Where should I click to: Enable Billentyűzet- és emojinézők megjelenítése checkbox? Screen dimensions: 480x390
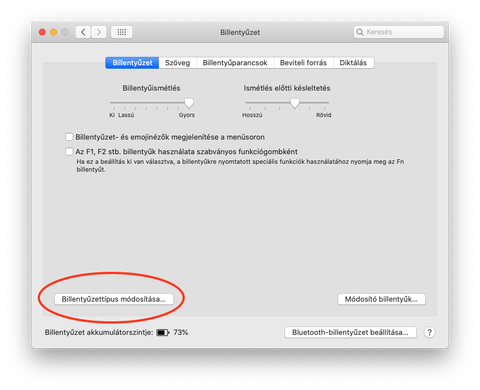coord(69,137)
